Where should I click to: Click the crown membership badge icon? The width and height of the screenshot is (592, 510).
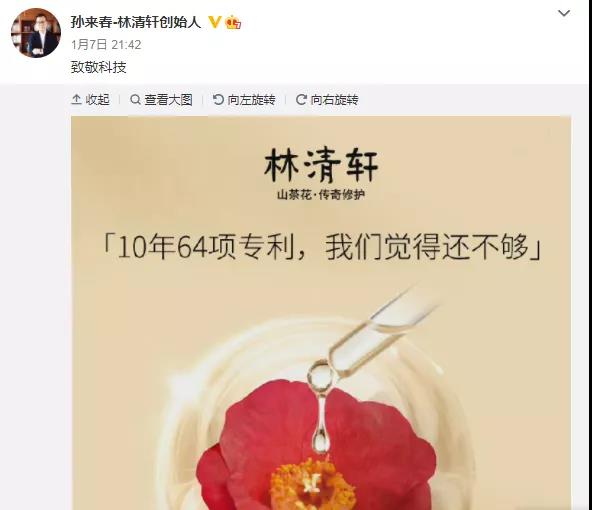[233, 23]
